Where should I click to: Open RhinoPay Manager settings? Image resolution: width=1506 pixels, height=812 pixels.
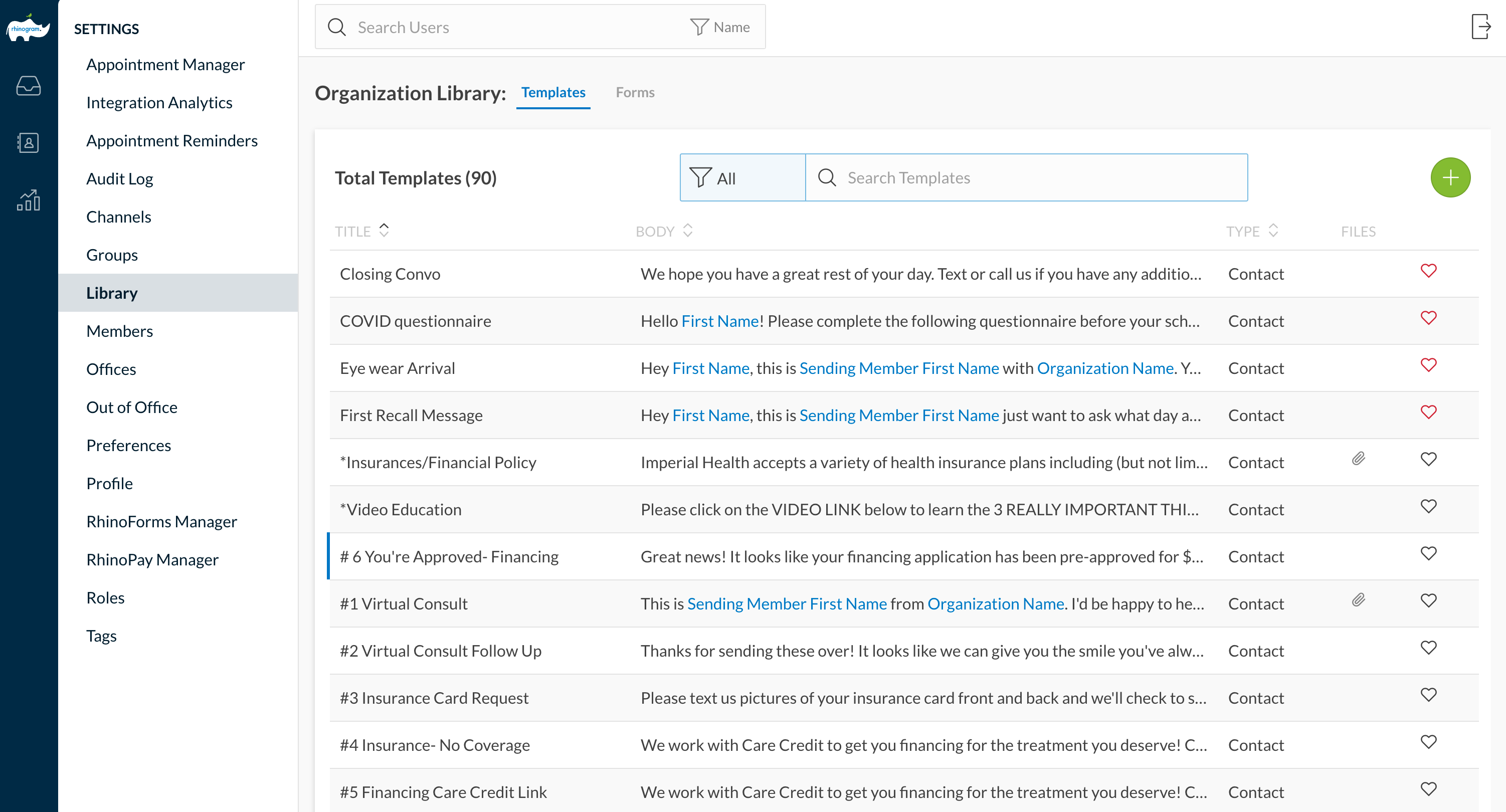click(x=152, y=559)
